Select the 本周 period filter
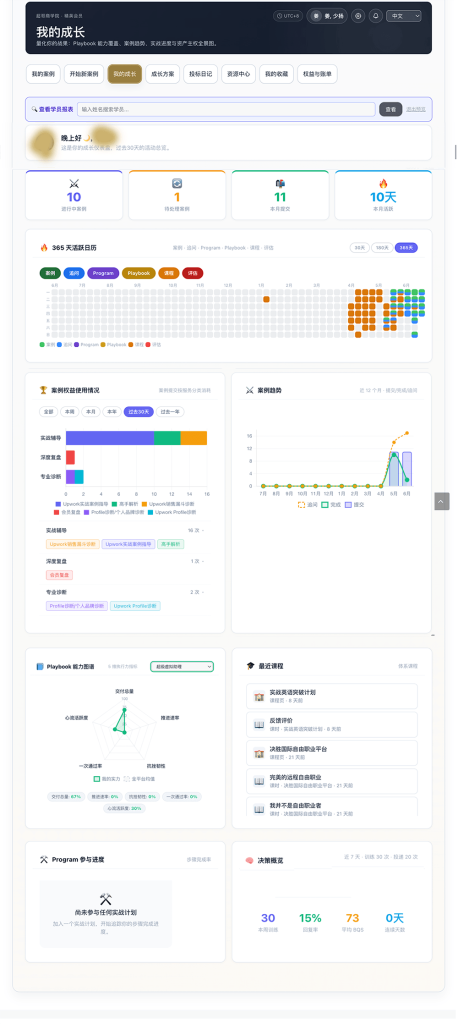 [x=69, y=411]
